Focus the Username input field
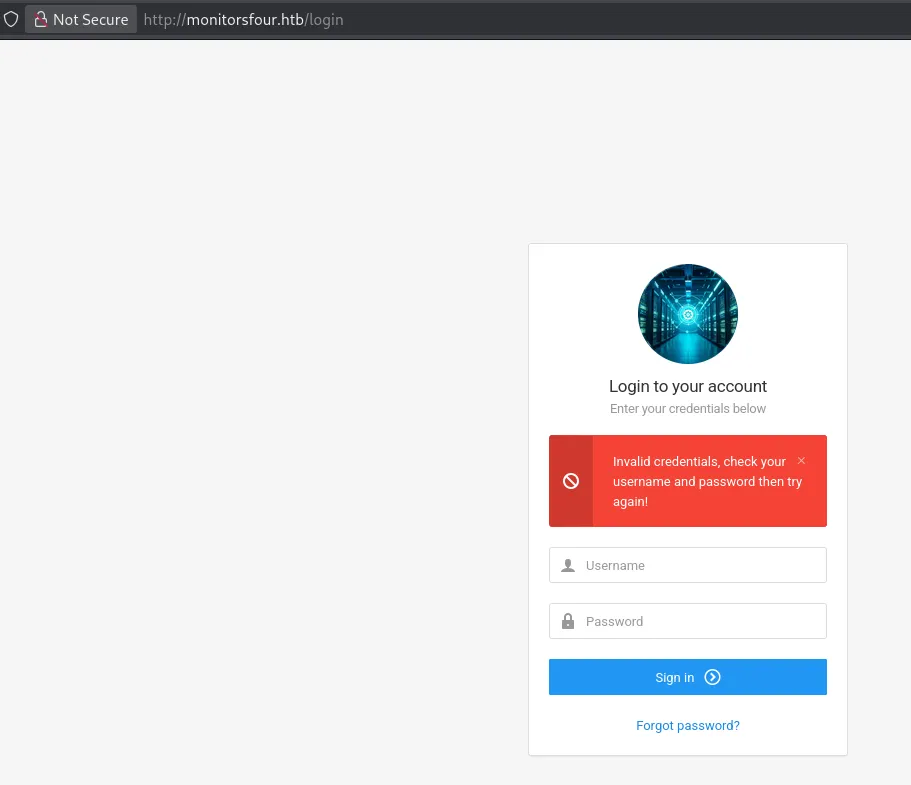Screen dimensions: 911x785 coord(700,565)
